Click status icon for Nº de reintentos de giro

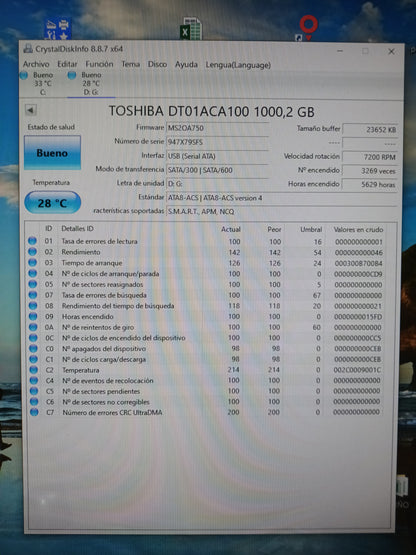[x=33, y=327]
